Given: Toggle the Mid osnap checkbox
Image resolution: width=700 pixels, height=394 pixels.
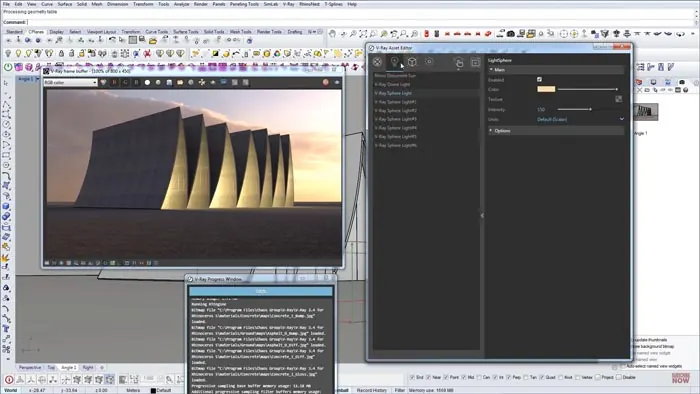Looking at the screenshot, I should tap(464, 377).
